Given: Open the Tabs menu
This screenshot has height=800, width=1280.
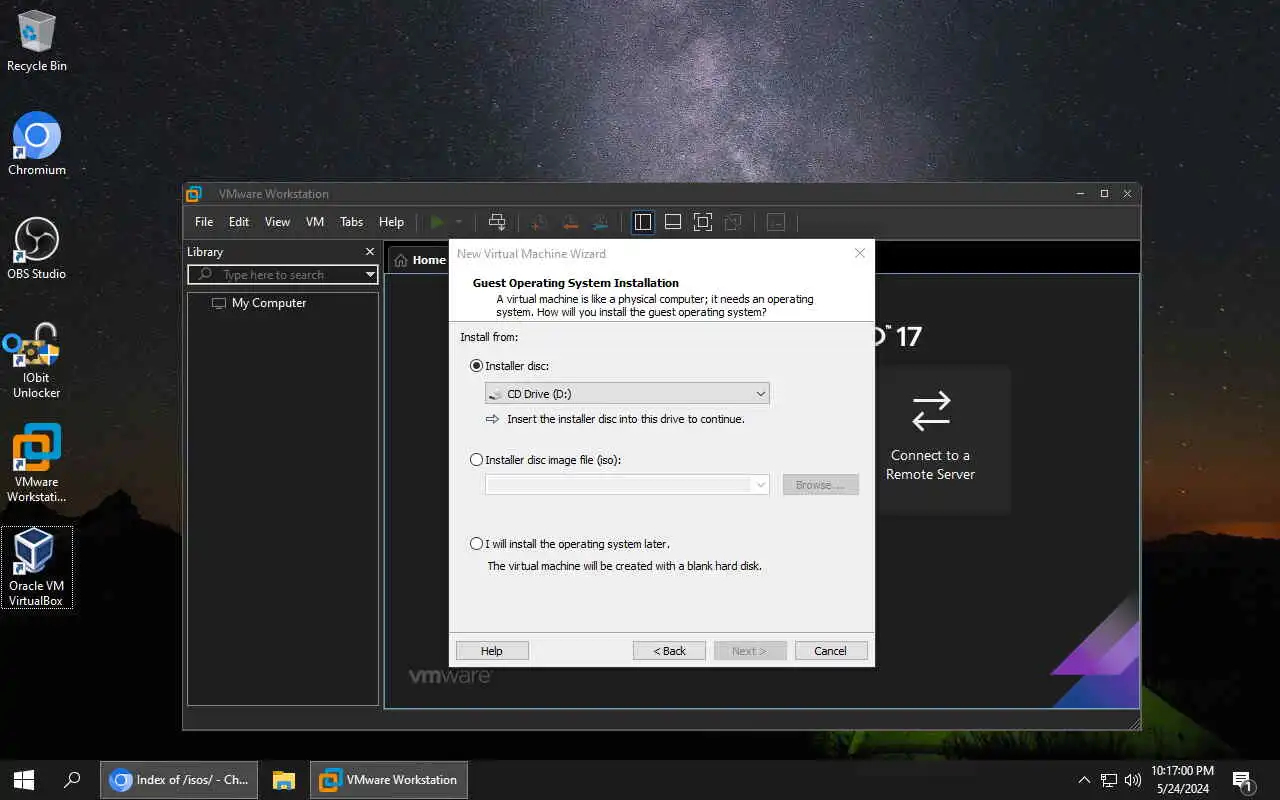Looking at the screenshot, I should 351,222.
